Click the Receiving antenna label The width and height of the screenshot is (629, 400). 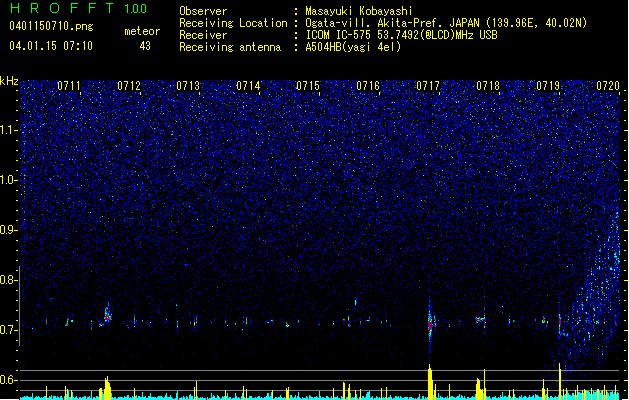click(230, 47)
